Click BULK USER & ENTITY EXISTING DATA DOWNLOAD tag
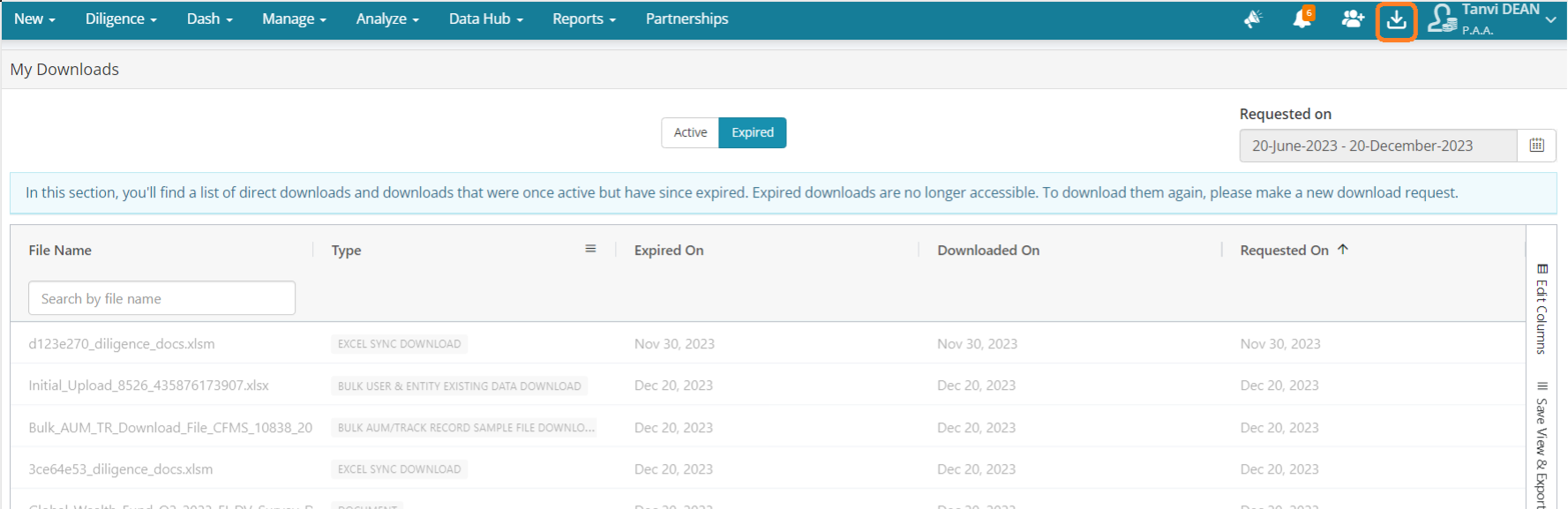Image resolution: width=1568 pixels, height=509 pixels. (459, 386)
